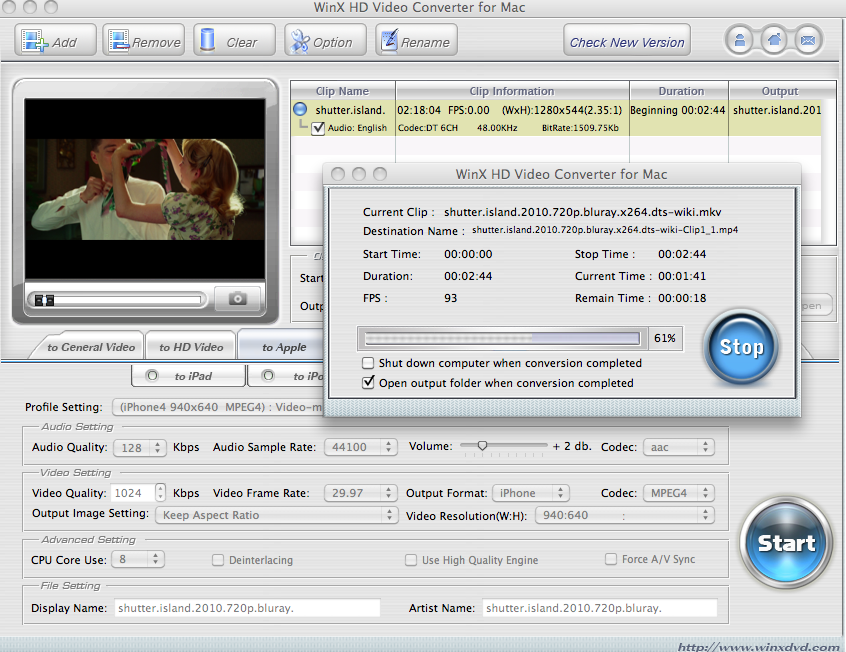This screenshot has height=652, width=846.
Task: Switch to the General Video tab
Action: point(91,347)
